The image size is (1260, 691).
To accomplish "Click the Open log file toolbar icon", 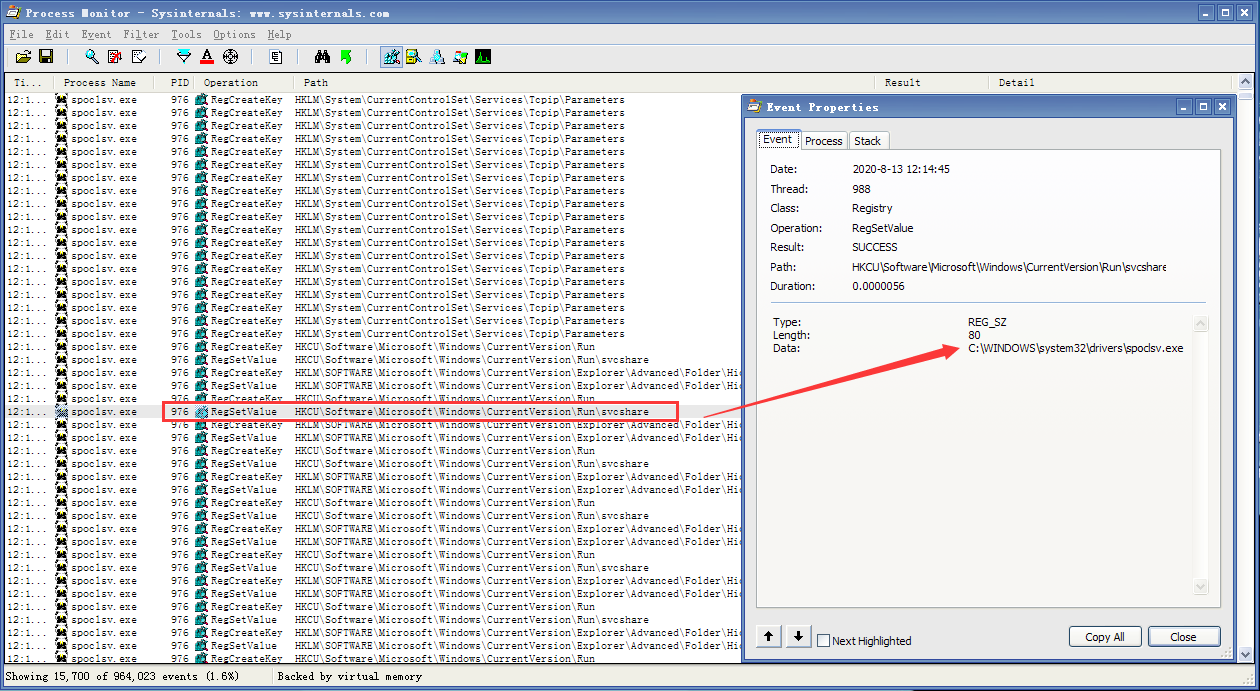I will pyautogui.click(x=23, y=57).
